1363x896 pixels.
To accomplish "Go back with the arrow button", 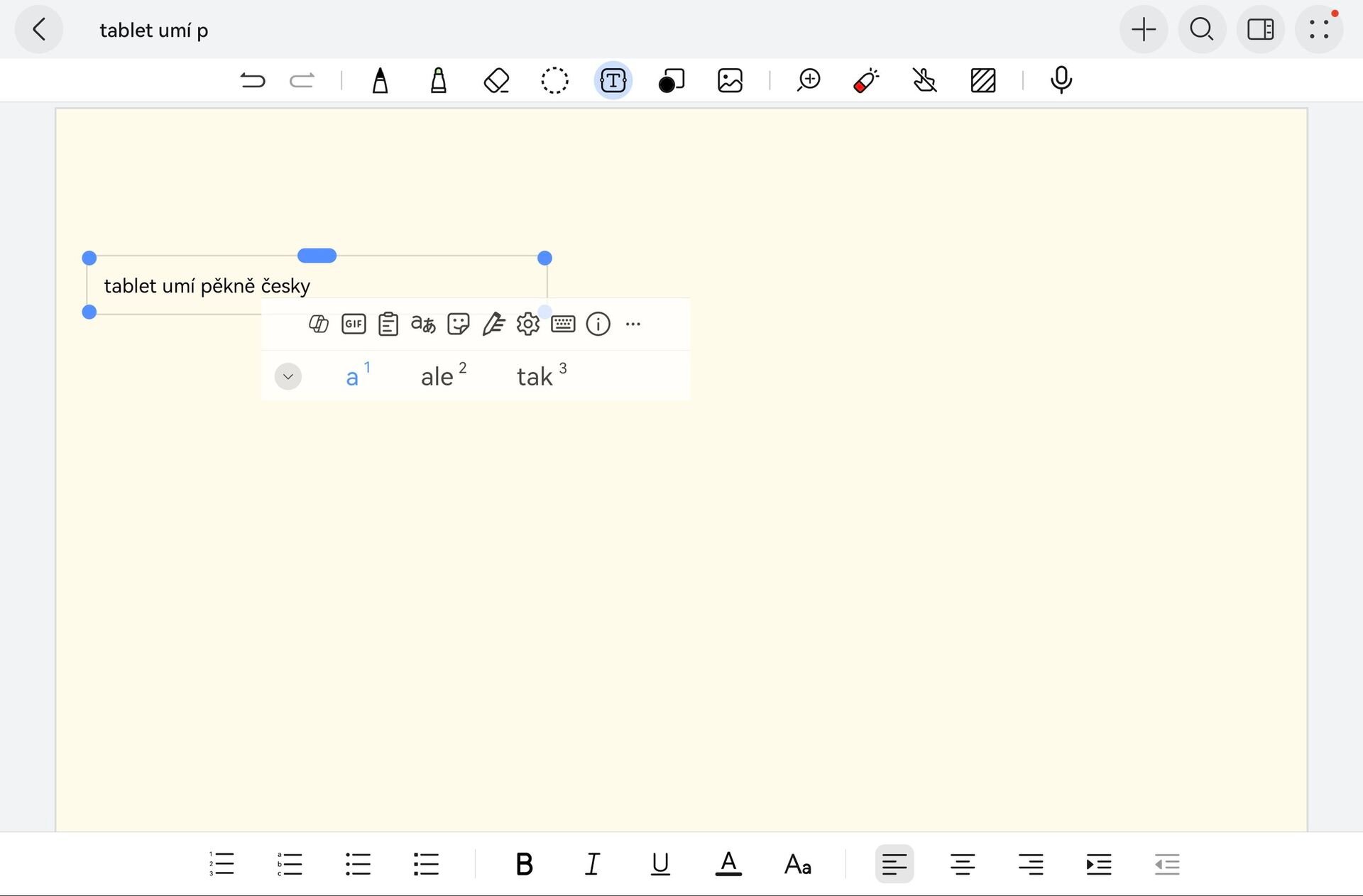I will 39,30.
